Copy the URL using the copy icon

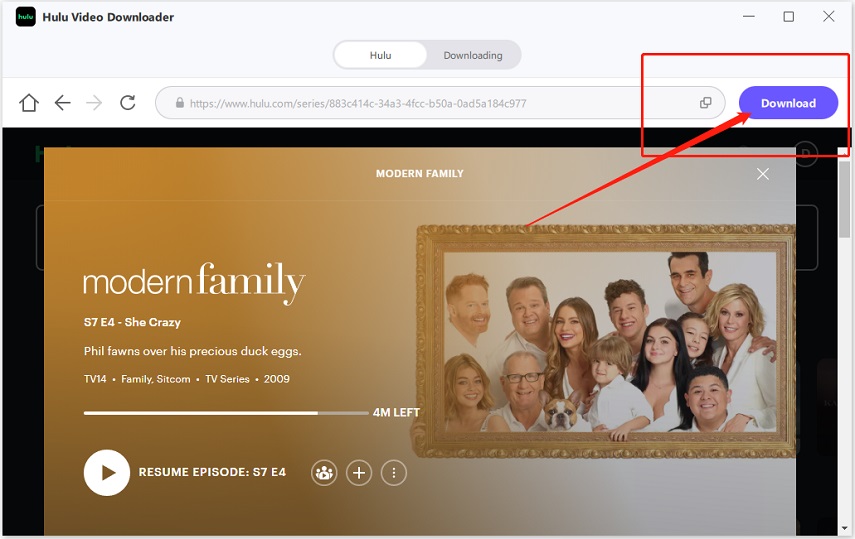coord(706,103)
